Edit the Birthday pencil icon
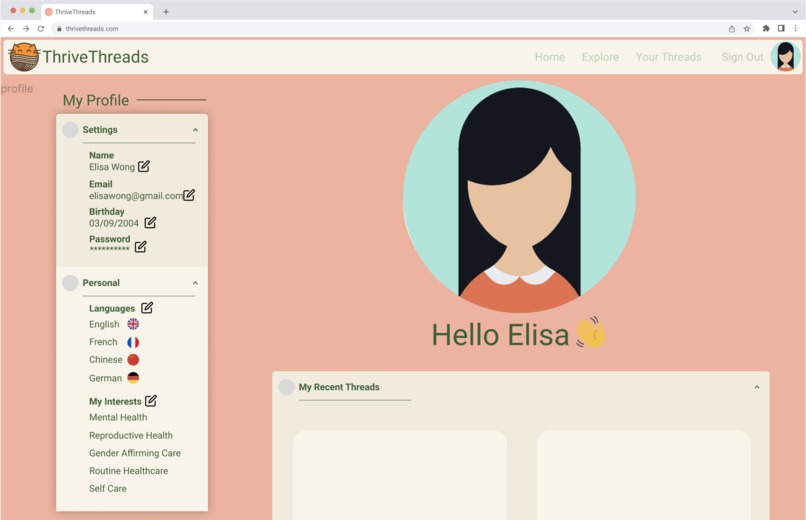The height and width of the screenshot is (520, 806). [x=150, y=222]
